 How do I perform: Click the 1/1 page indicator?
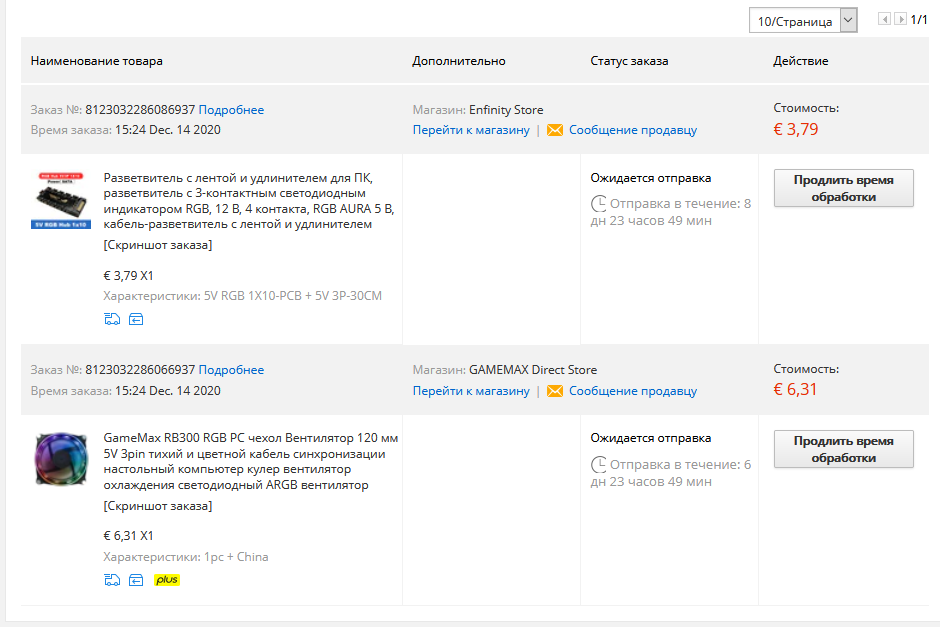919,20
